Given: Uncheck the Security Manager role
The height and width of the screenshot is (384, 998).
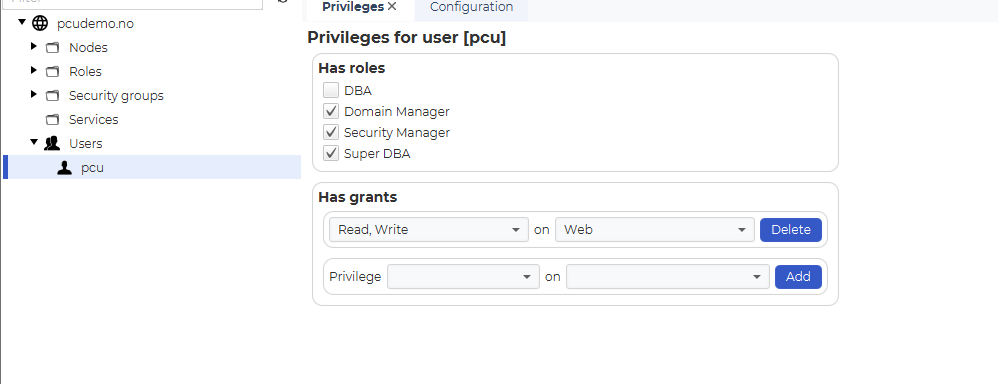Looking at the screenshot, I should click(x=331, y=132).
